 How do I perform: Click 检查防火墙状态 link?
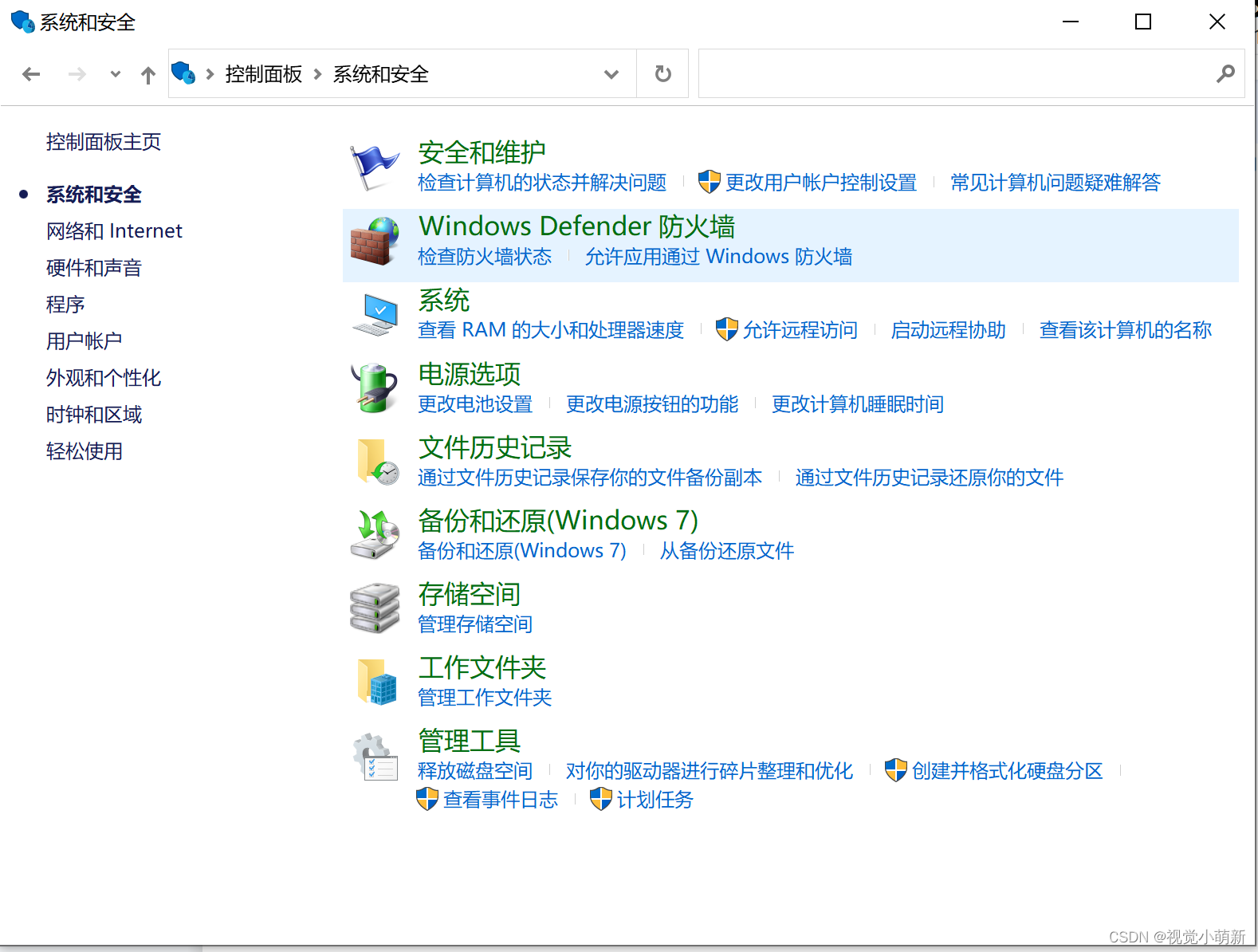485,257
